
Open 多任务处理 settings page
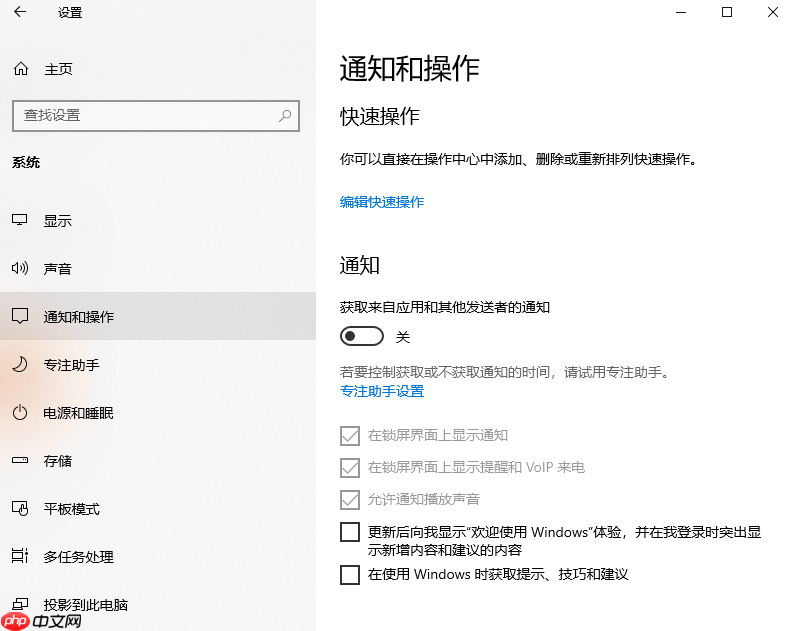click(x=158, y=557)
